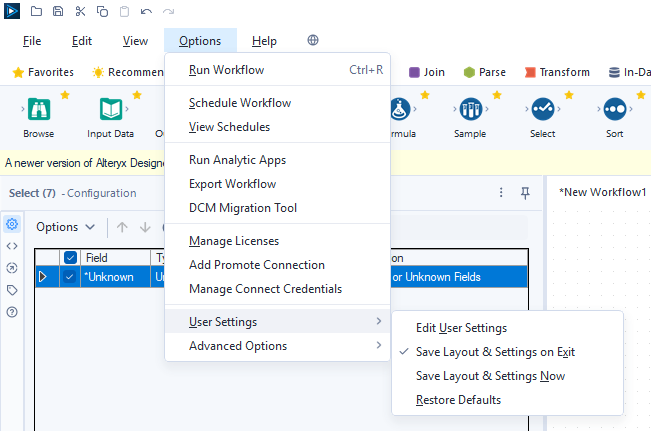Image resolution: width=651 pixels, height=431 pixels.
Task: Open the *New Workflow1 canvas tab
Action: (x=602, y=192)
